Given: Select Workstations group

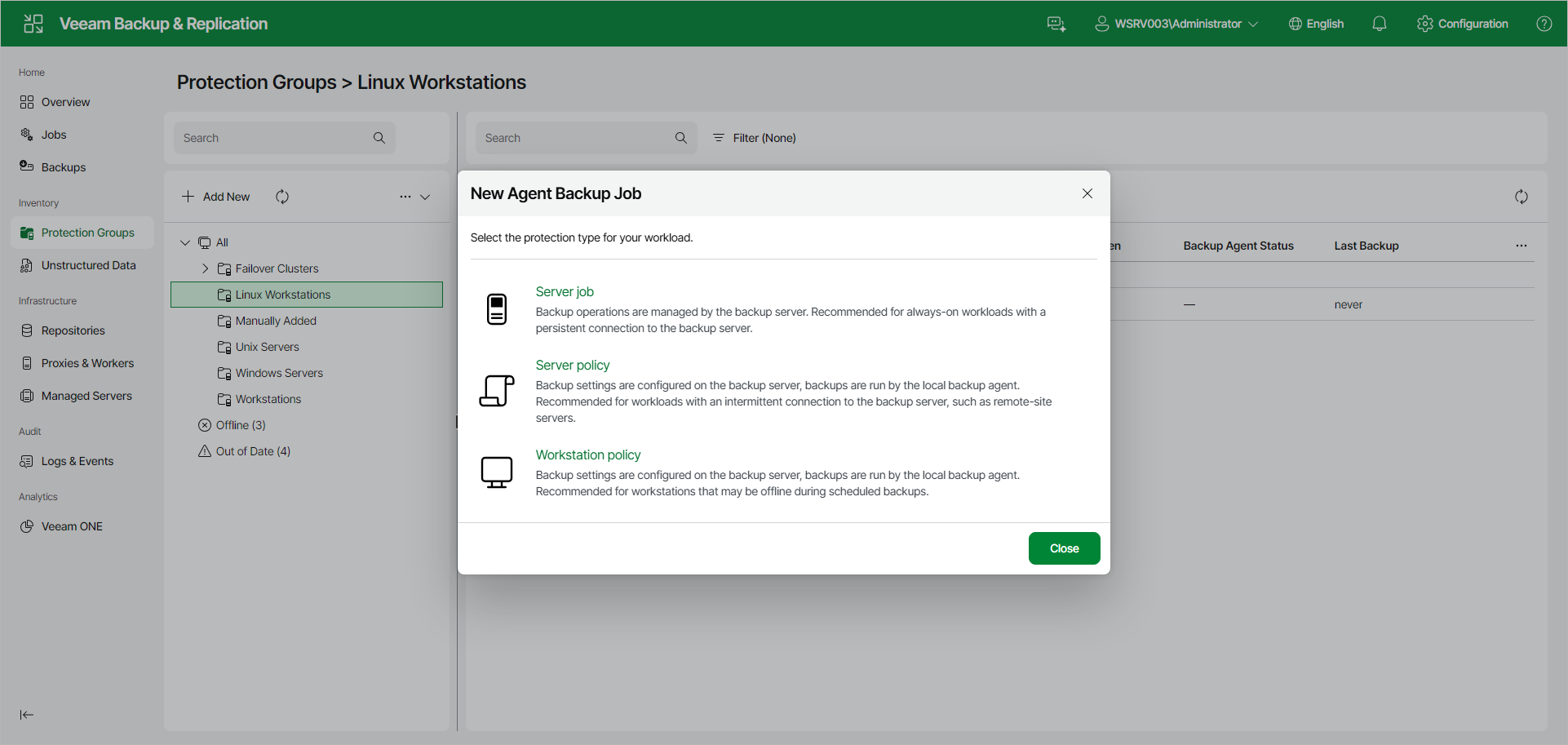Looking at the screenshot, I should (x=268, y=399).
